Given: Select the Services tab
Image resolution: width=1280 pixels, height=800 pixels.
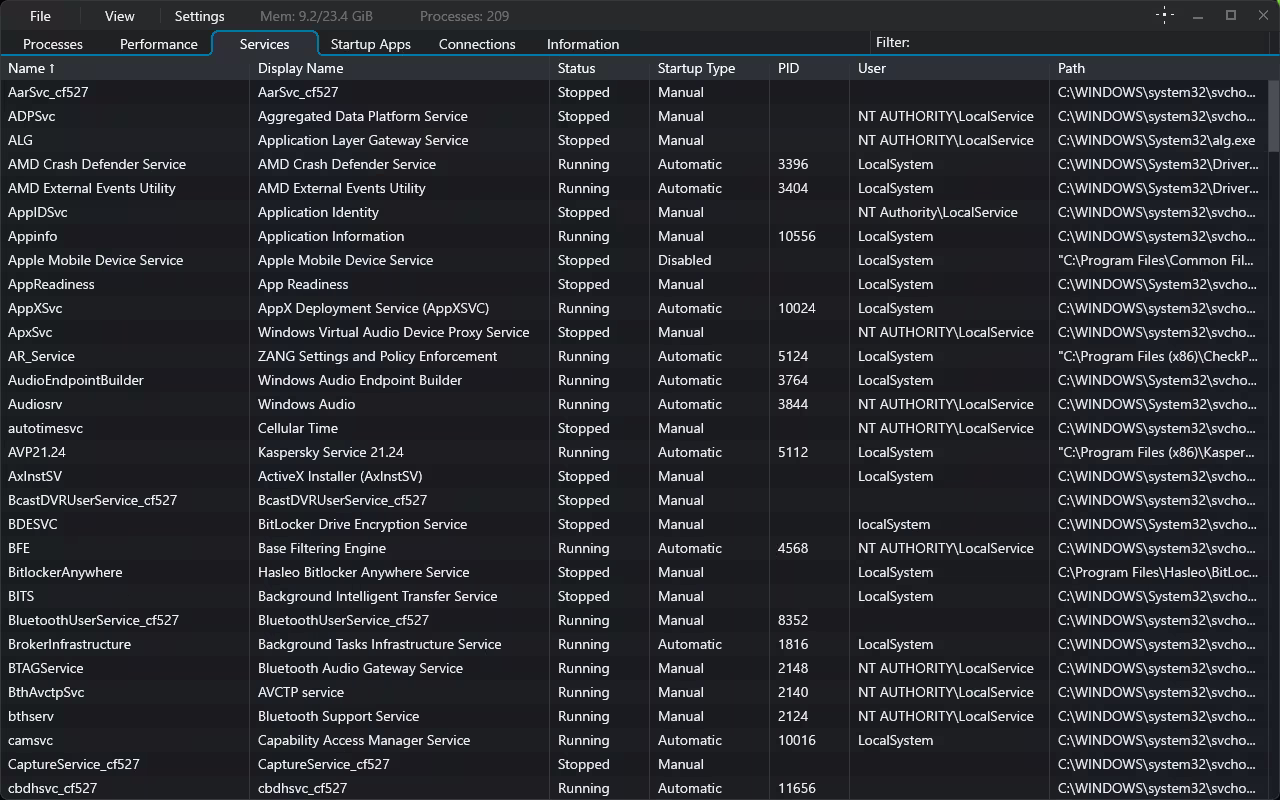Looking at the screenshot, I should click(265, 44).
